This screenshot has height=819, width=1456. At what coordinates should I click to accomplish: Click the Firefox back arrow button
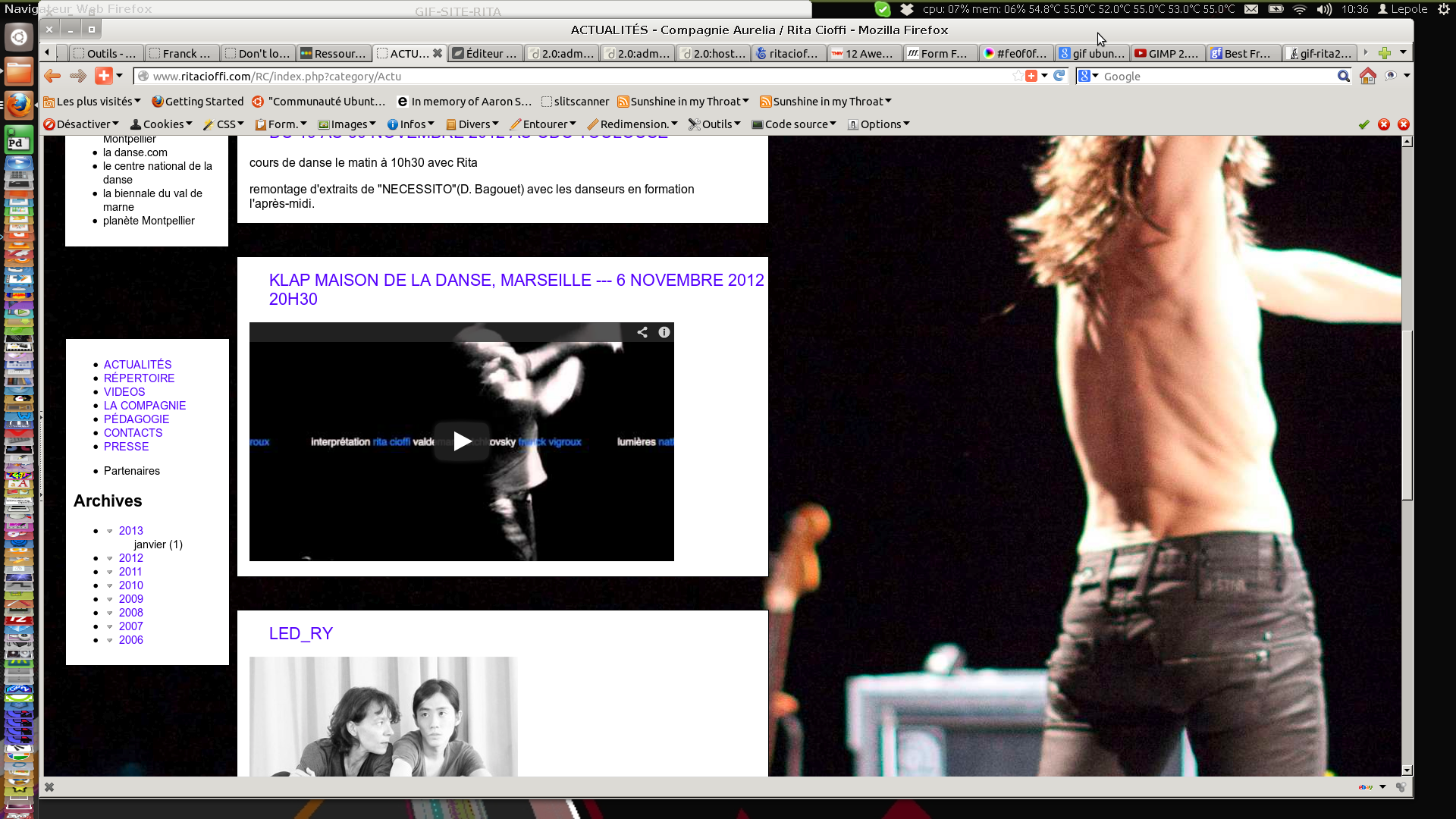[x=52, y=76]
